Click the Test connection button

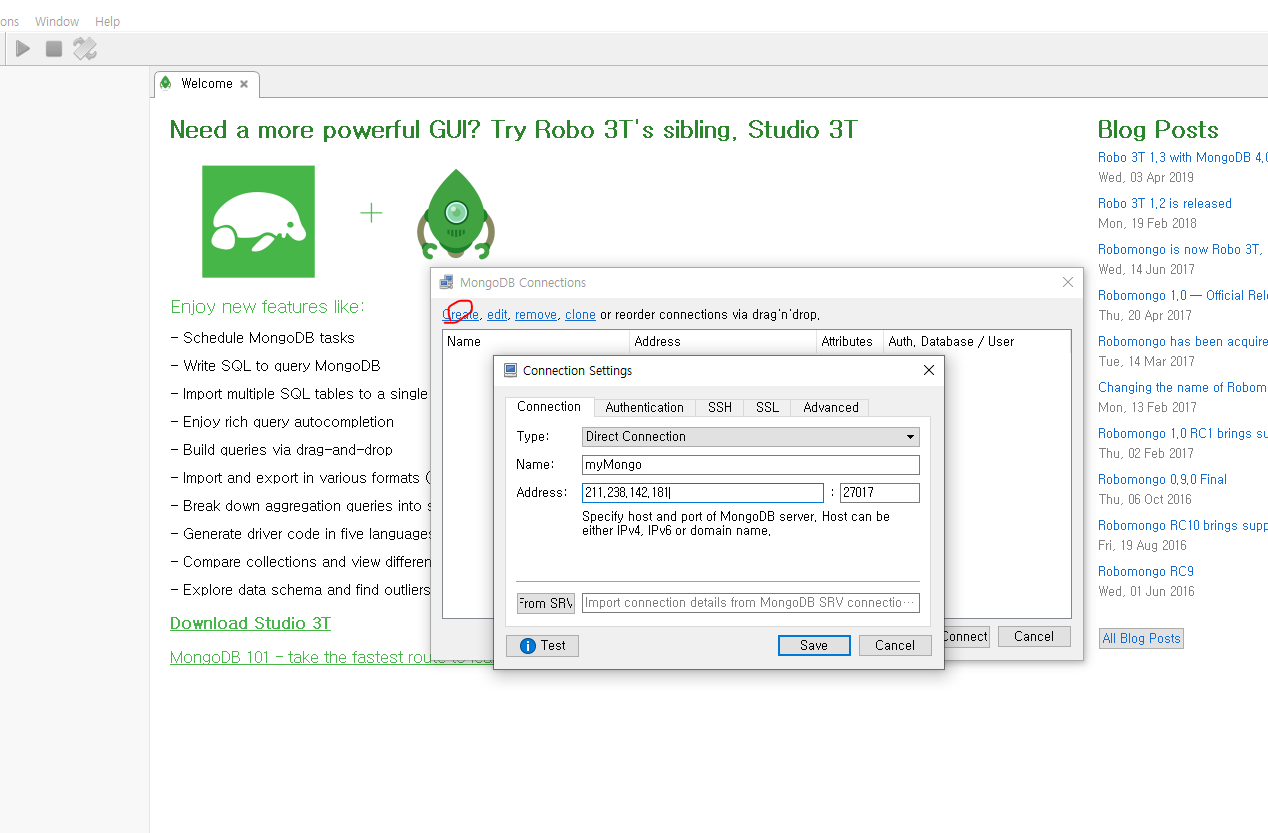click(x=542, y=645)
